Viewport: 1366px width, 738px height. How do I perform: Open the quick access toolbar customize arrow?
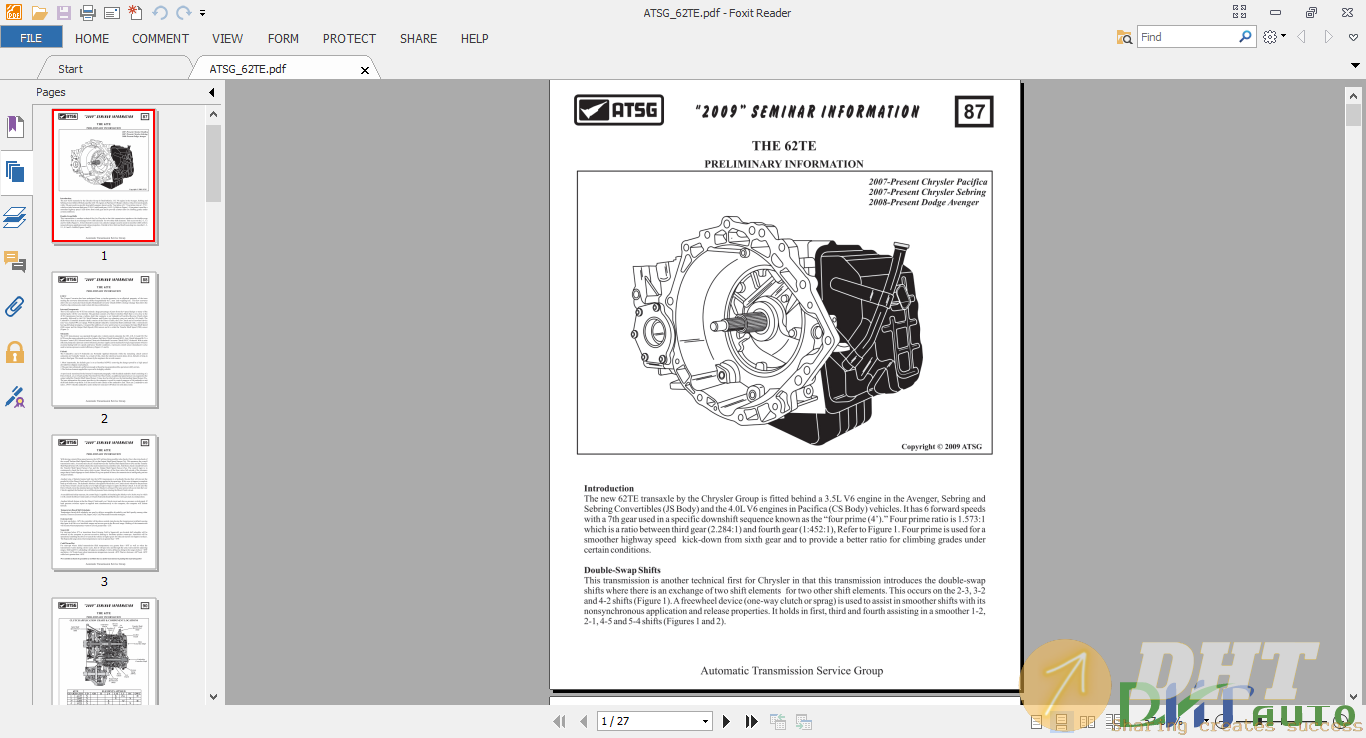202,13
